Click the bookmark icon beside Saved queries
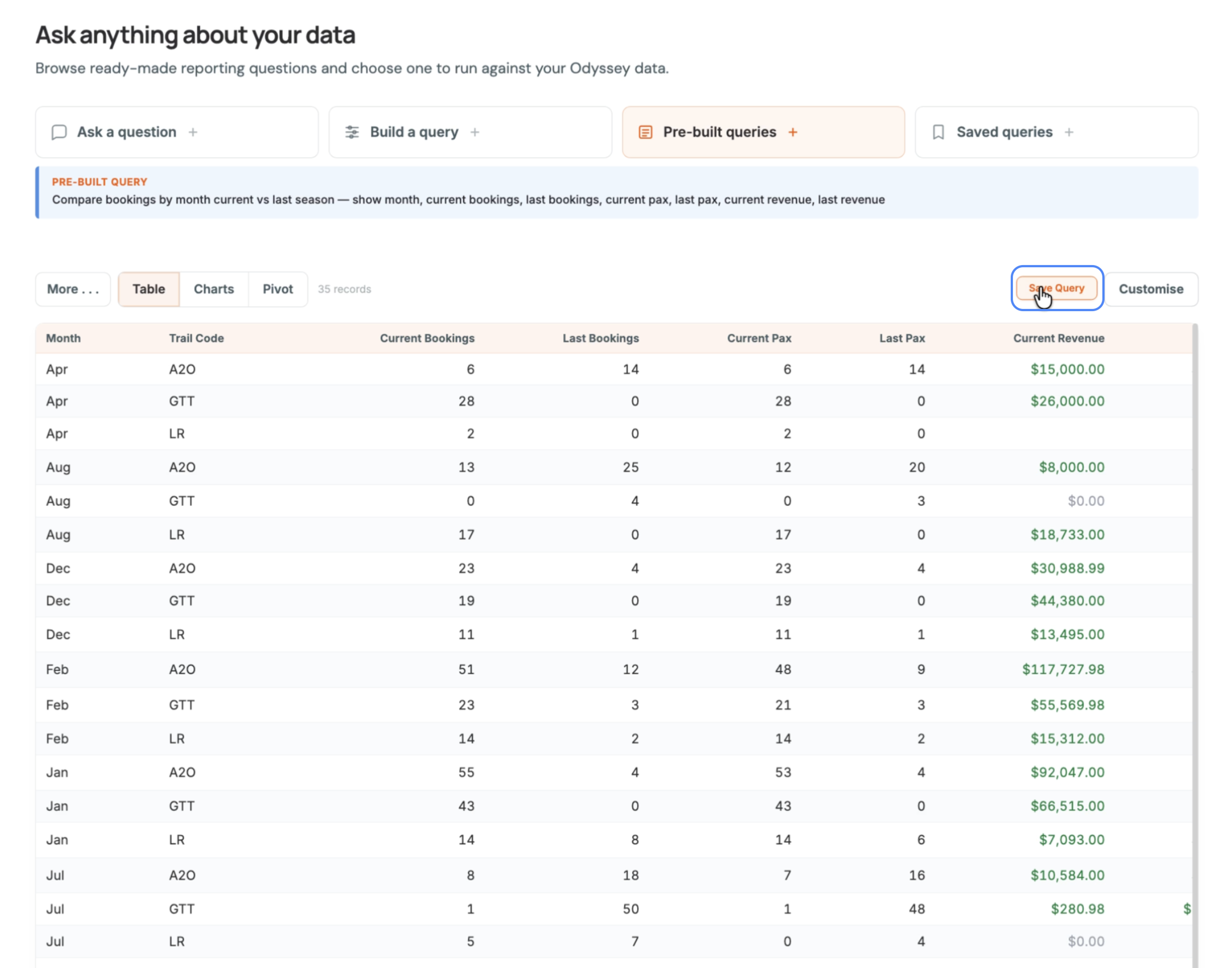 [x=938, y=132]
